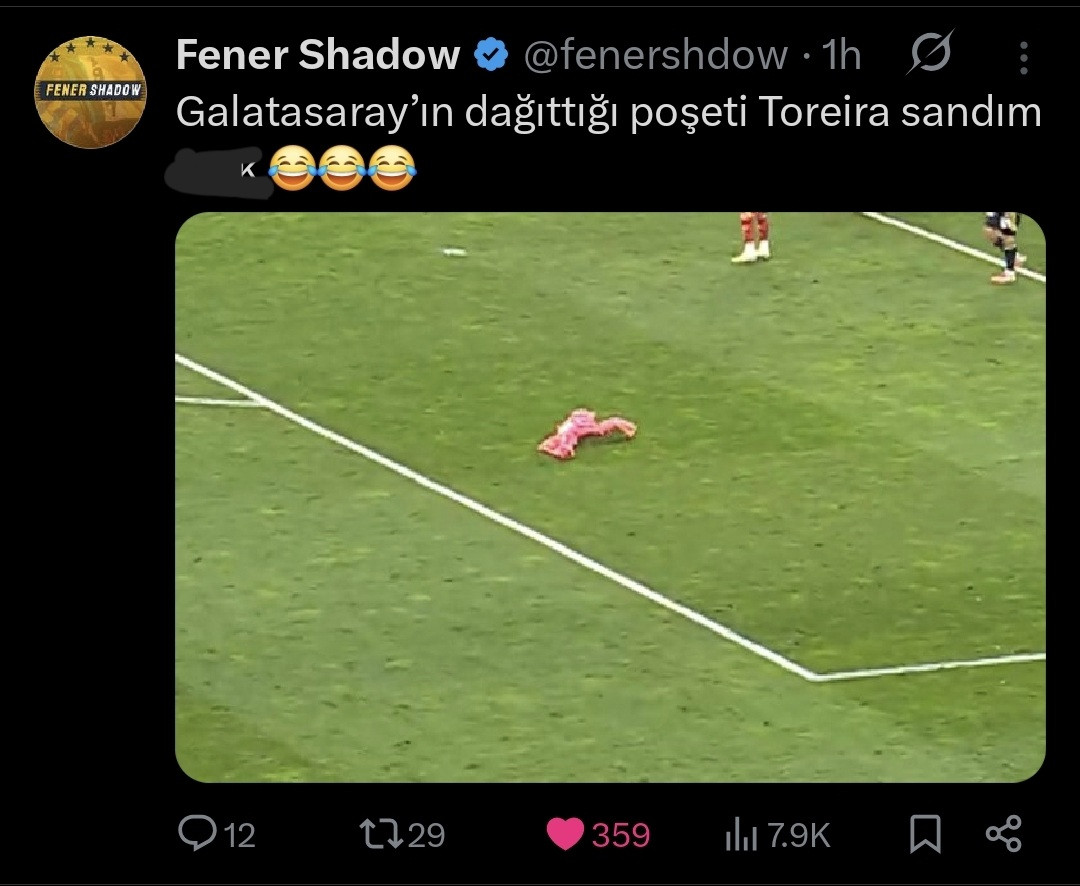Toggle the bookmark icon
Viewport: 1080px width, 886px height.
point(925,835)
